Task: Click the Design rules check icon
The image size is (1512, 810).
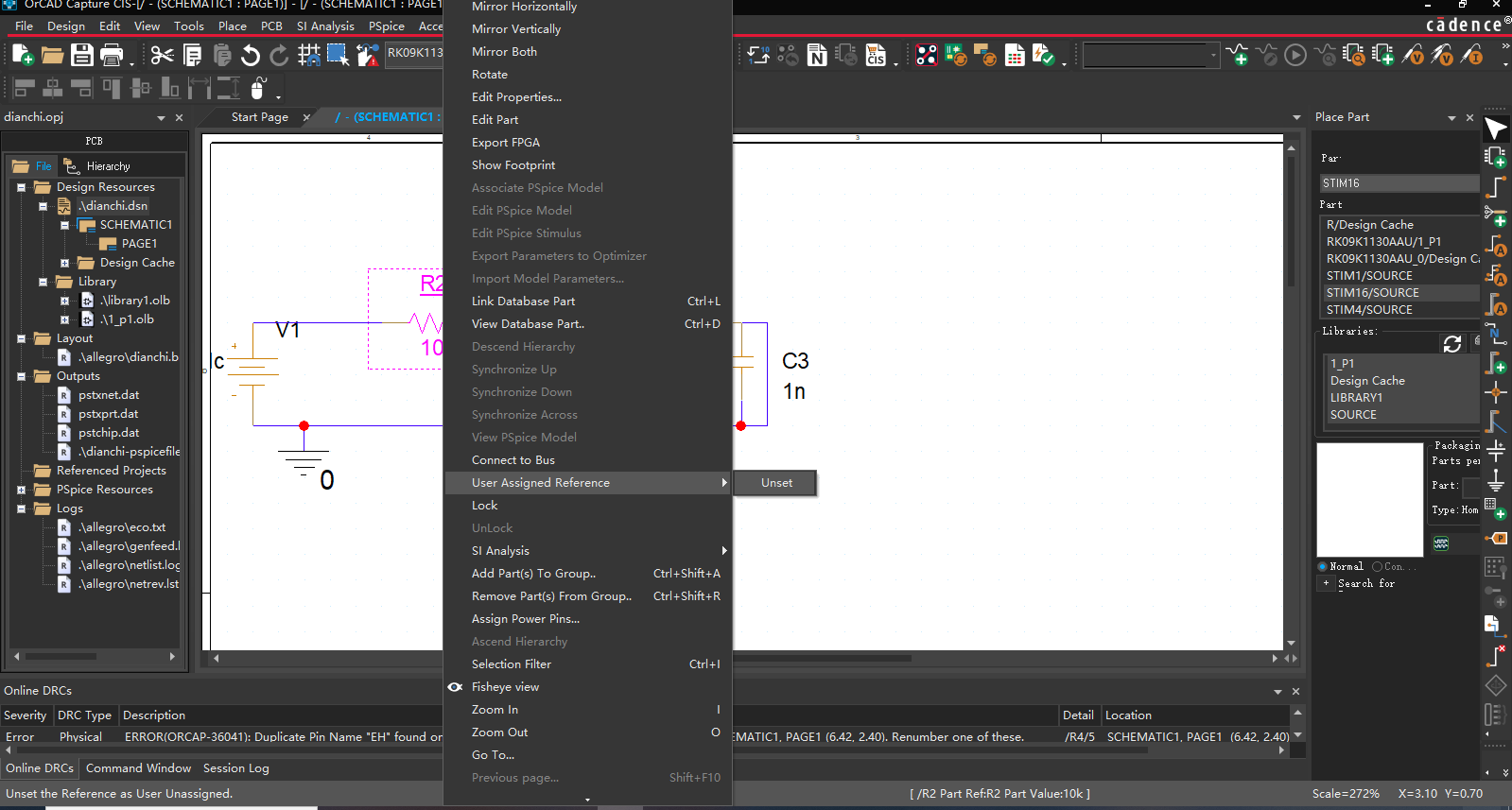Action: tap(1043, 55)
